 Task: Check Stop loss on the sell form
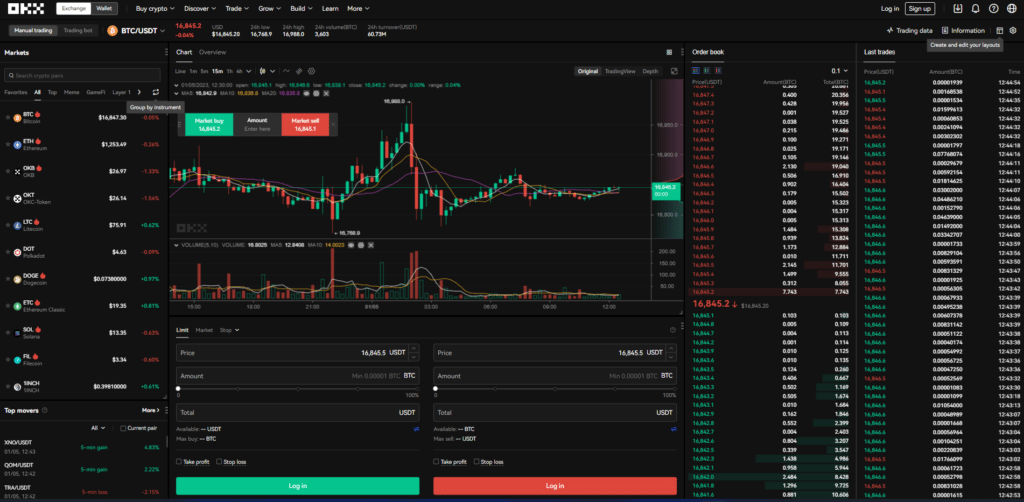click(x=476, y=462)
